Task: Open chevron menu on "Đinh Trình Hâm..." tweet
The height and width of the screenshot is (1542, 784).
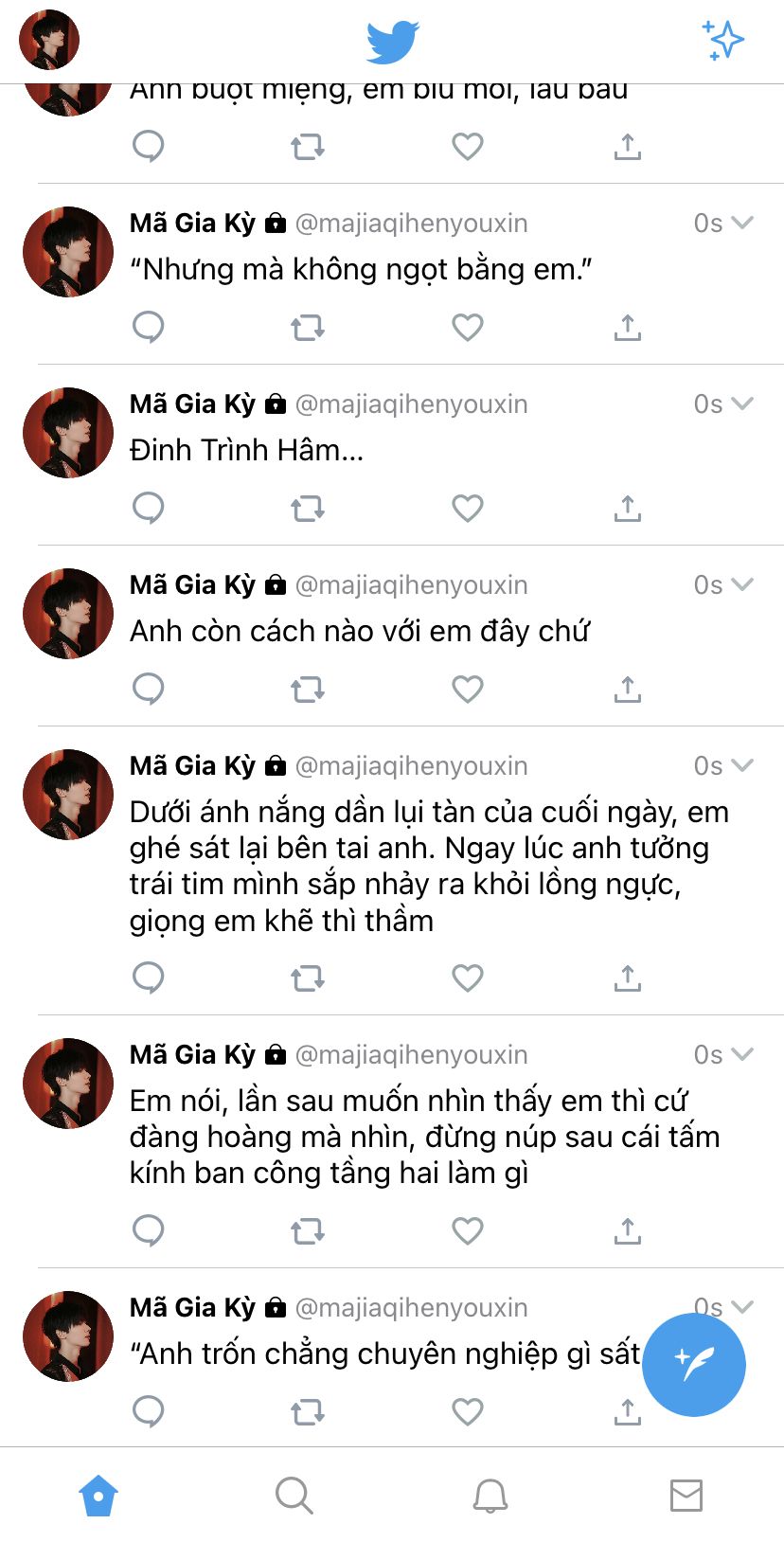Action: (742, 404)
